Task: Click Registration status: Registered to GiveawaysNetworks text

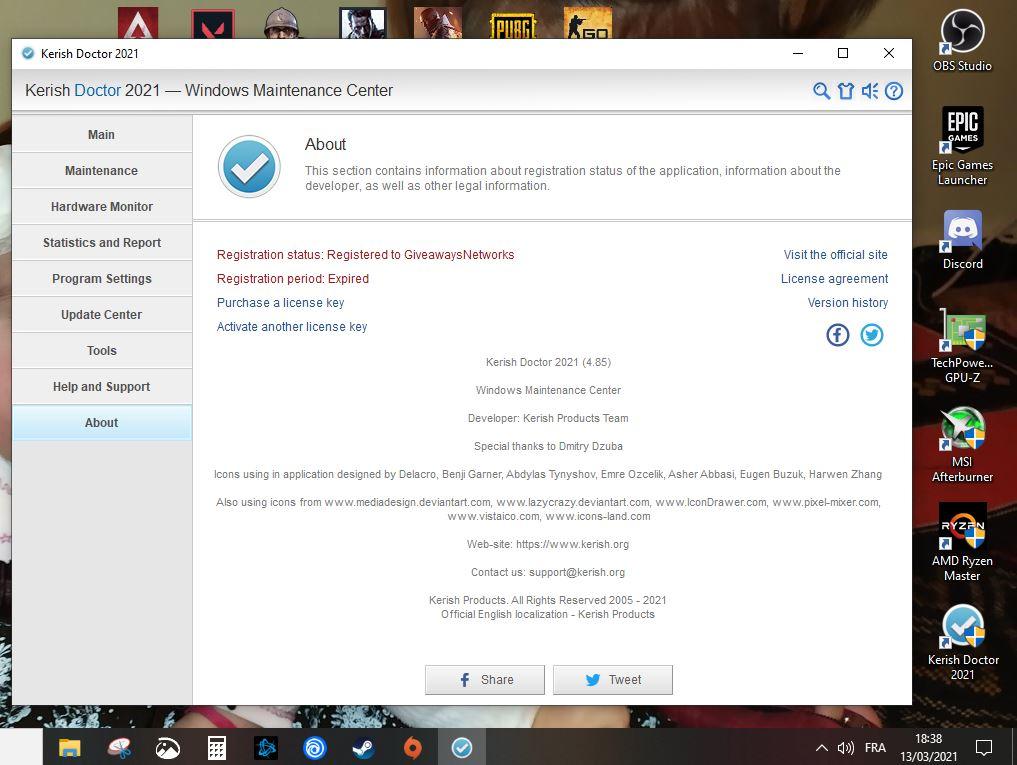Action: (365, 255)
